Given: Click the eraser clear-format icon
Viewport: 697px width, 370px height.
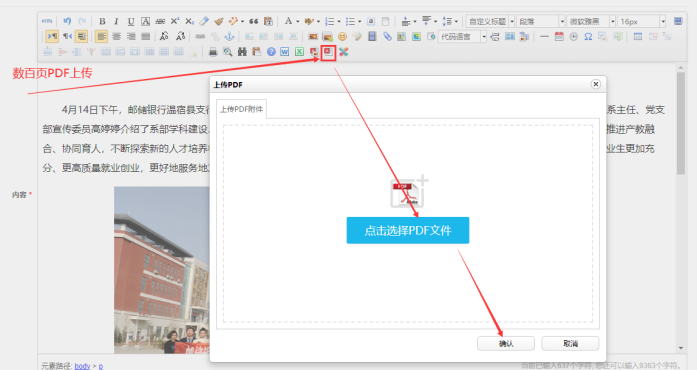Looking at the screenshot, I should (x=204, y=21).
